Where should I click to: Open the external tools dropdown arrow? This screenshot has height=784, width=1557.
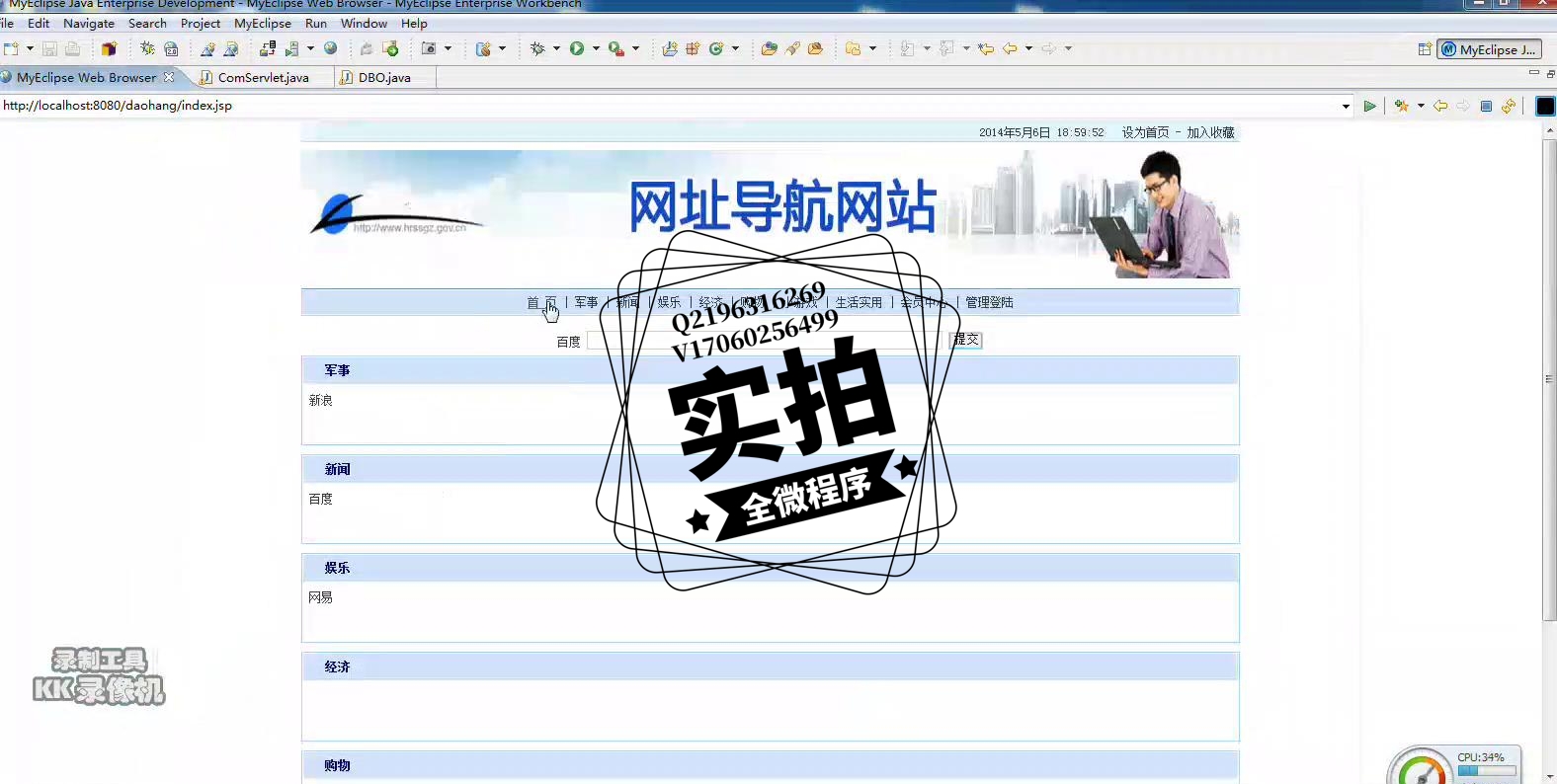pyautogui.click(x=635, y=48)
